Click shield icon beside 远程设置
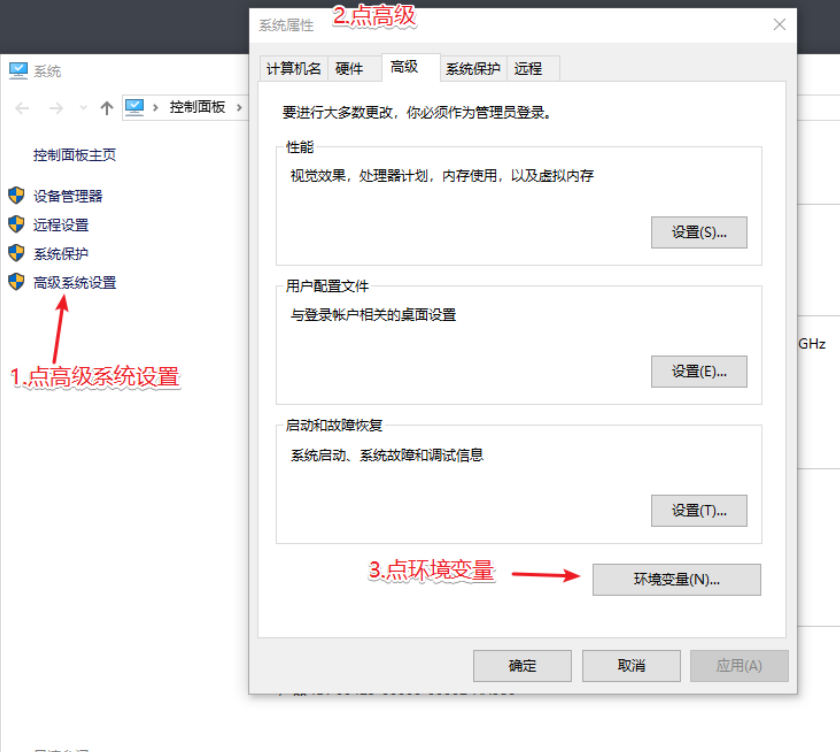840x752 pixels. [16, 224]
